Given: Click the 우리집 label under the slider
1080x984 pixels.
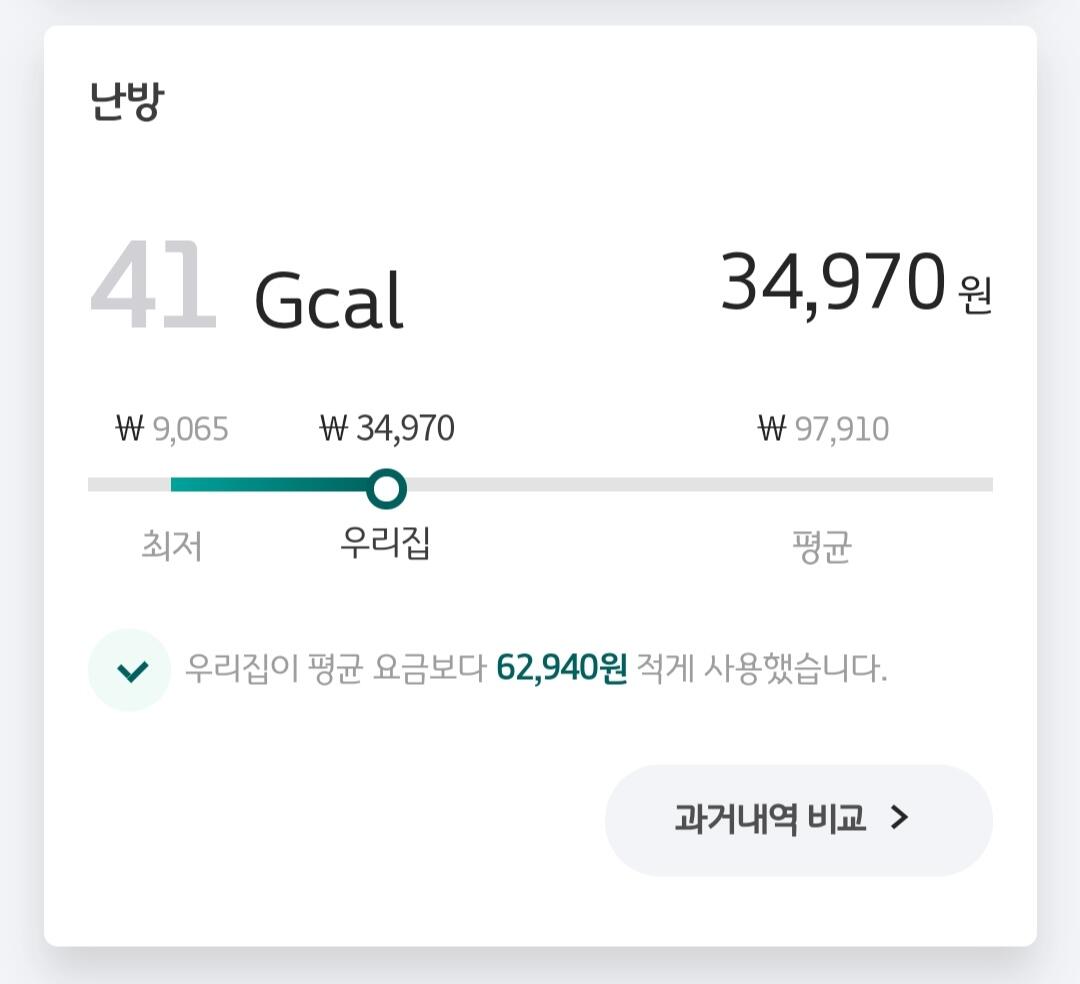Looking at the screenshot, I should click(x=386, y=543).
